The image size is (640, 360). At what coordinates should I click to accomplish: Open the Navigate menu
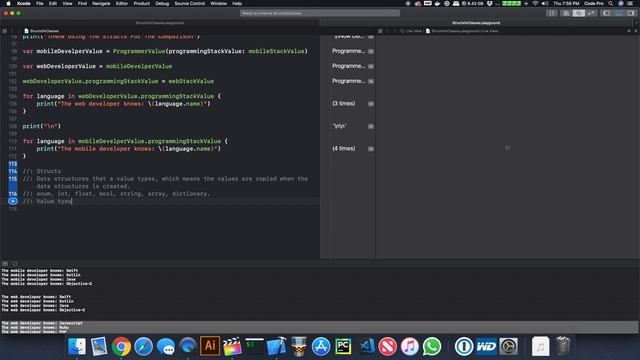tap(101, 3)
